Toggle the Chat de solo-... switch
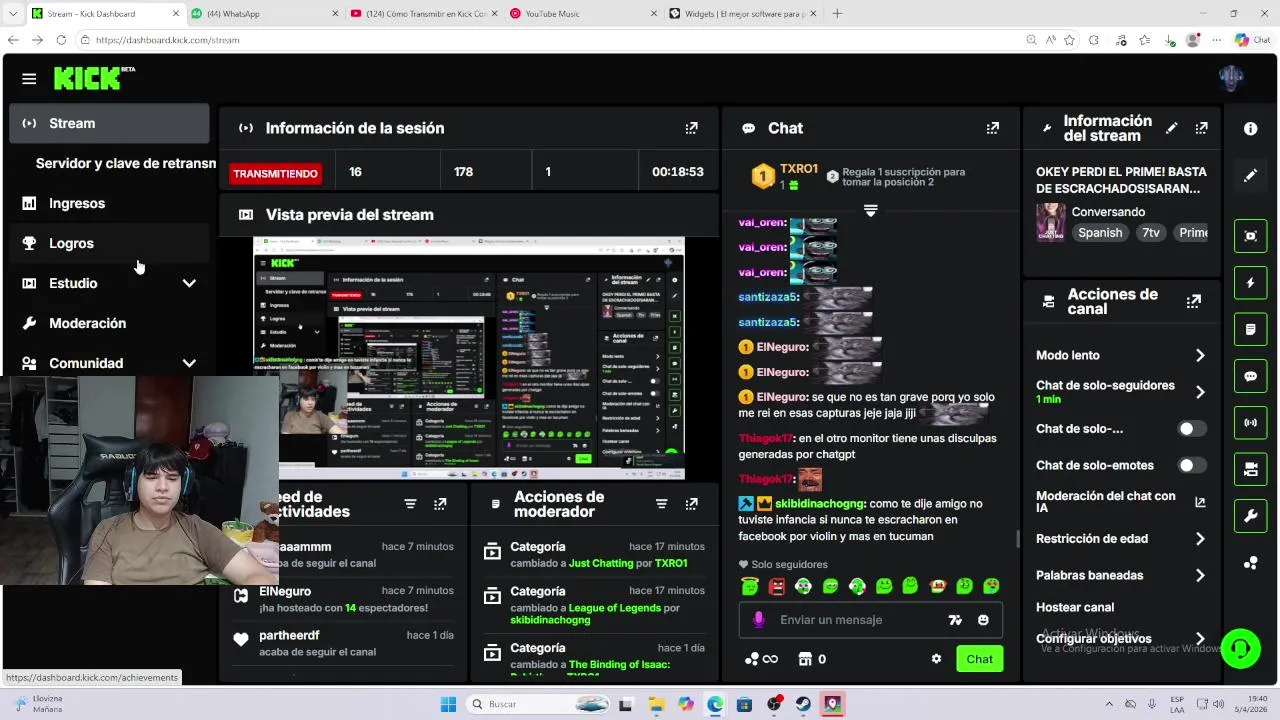This screenshot has width=1280, height=720. pos(1191,429)
